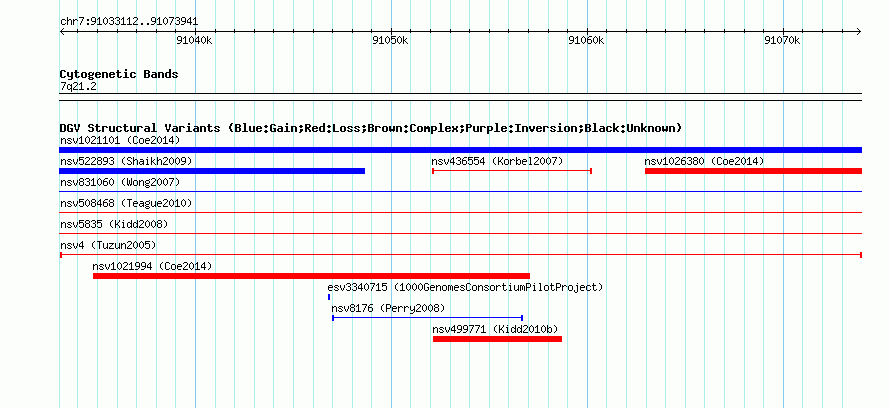This screenshot has width=890, height=408.
Task: Click the 91040k ruler tick label
Action: (x=194, y=40)
